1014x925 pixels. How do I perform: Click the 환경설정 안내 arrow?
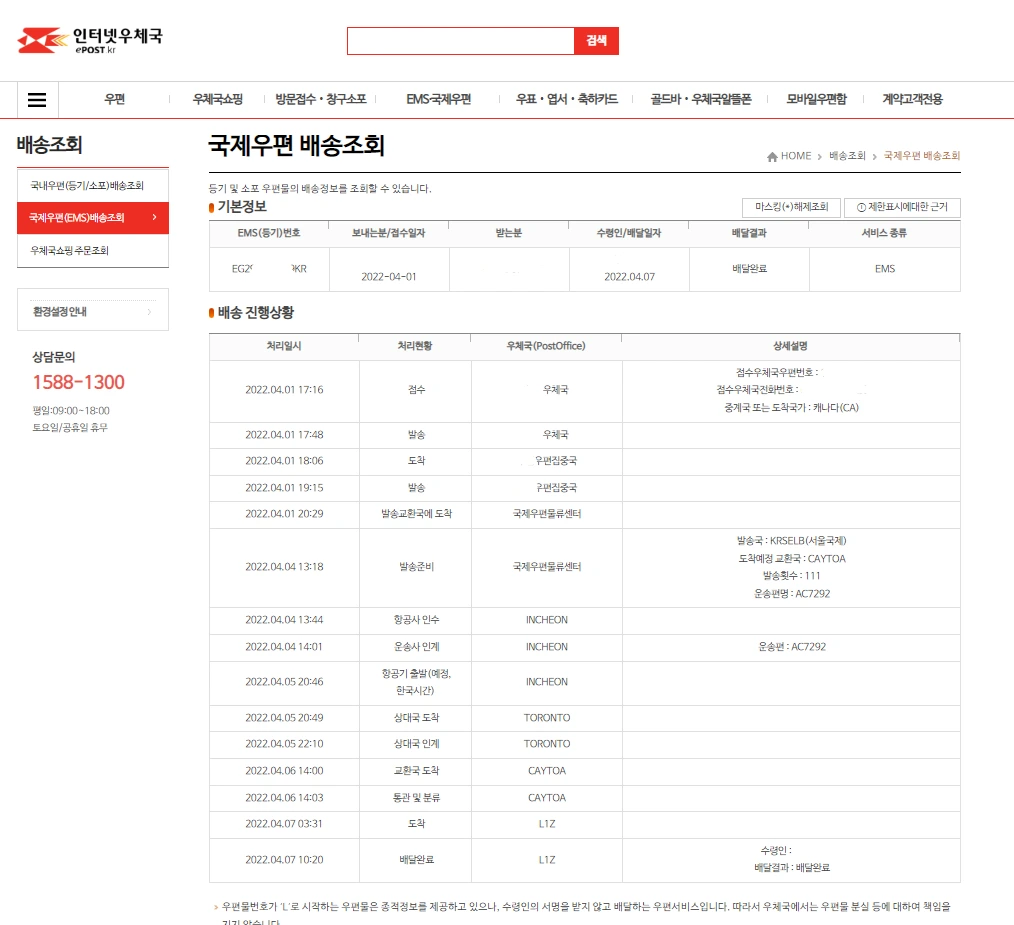pyautogui.click(x=149, y=312)
